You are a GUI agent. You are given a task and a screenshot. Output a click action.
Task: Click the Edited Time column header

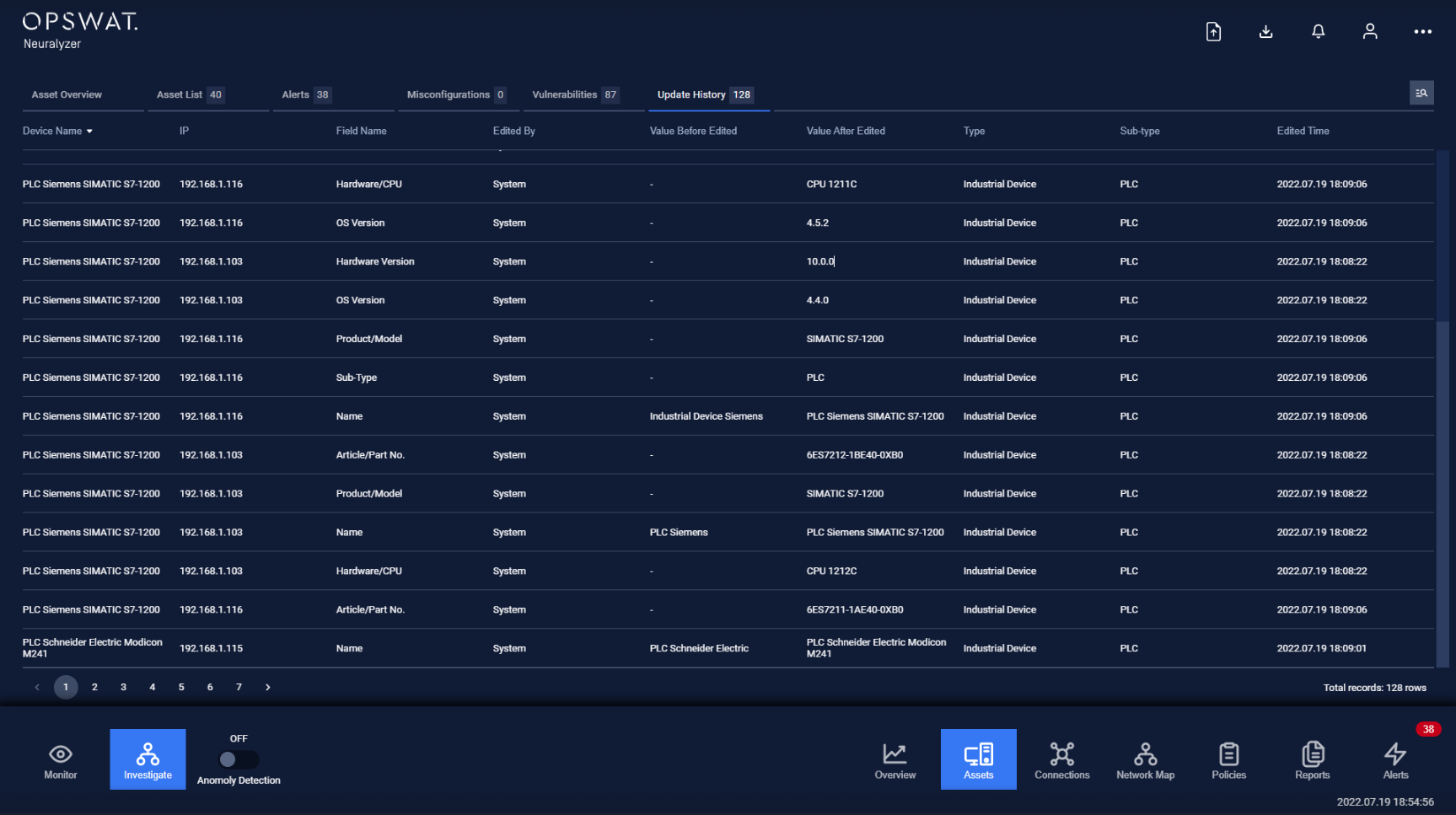pyautogui.click(x=1303, y=131)
